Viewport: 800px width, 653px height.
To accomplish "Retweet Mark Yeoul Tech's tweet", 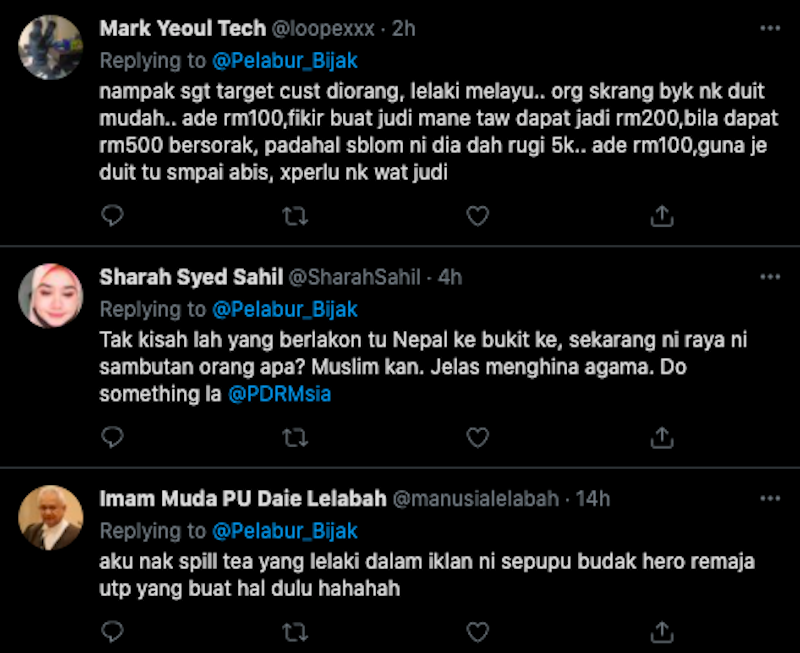I will [295, 215].
